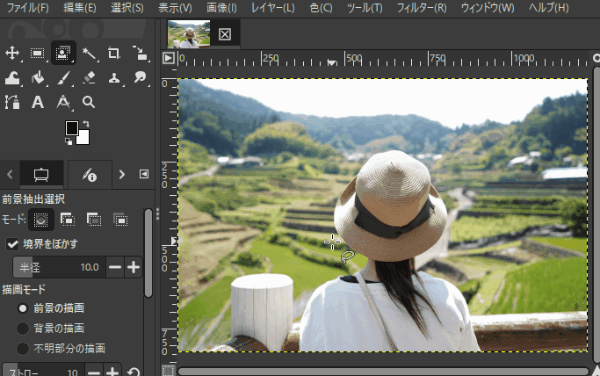Open the 編集(E) menu

tap(80, 8)
